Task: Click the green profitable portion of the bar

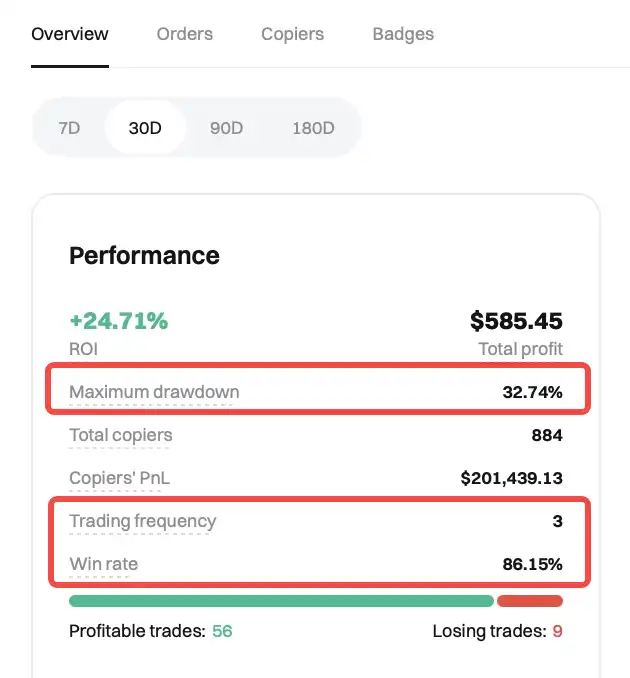Action: [281, 601]
